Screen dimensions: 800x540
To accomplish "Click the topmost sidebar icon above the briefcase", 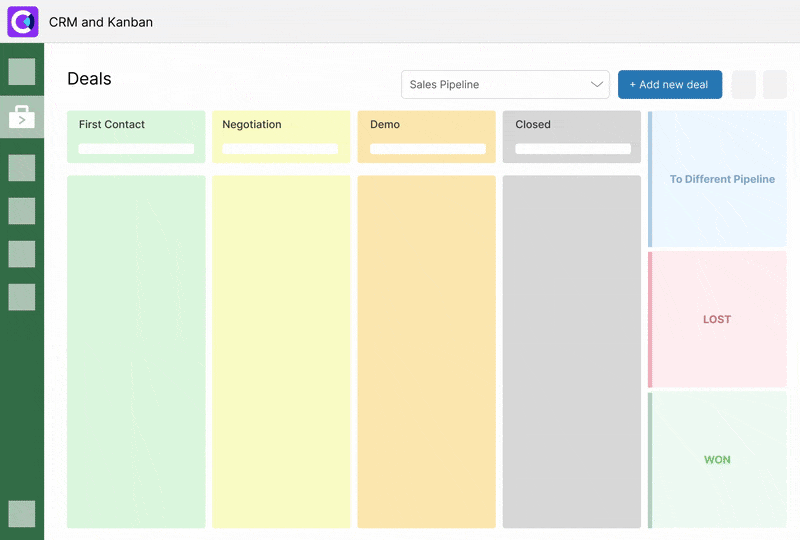I will click(22, 71).
